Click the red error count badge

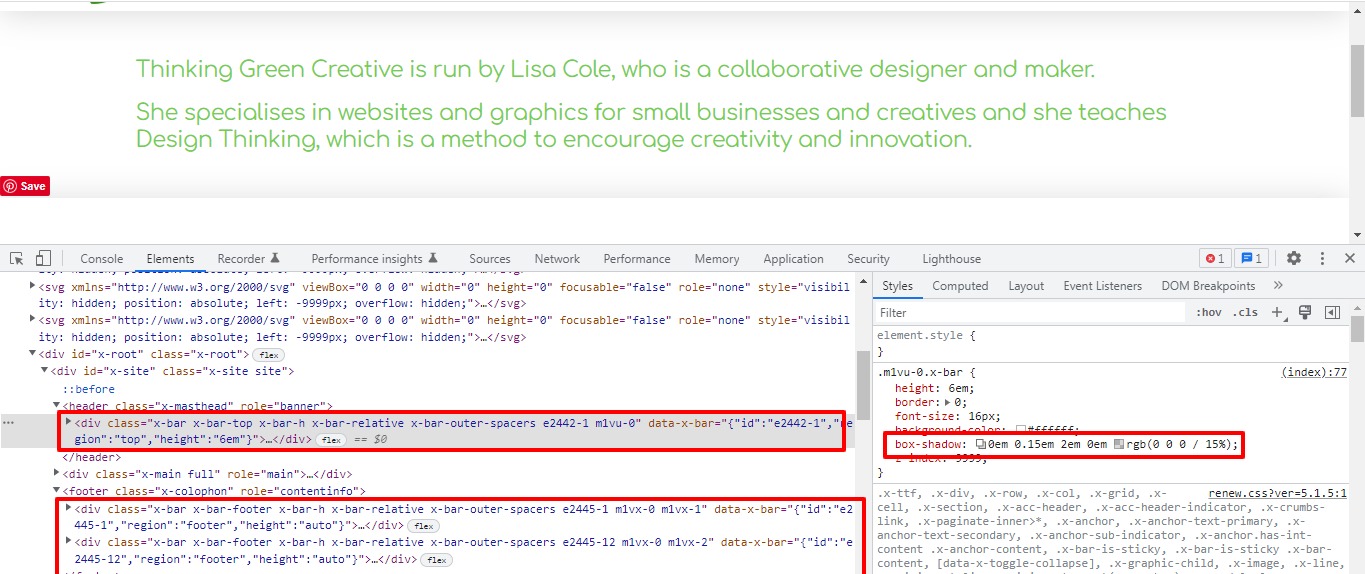[1214, 258]
